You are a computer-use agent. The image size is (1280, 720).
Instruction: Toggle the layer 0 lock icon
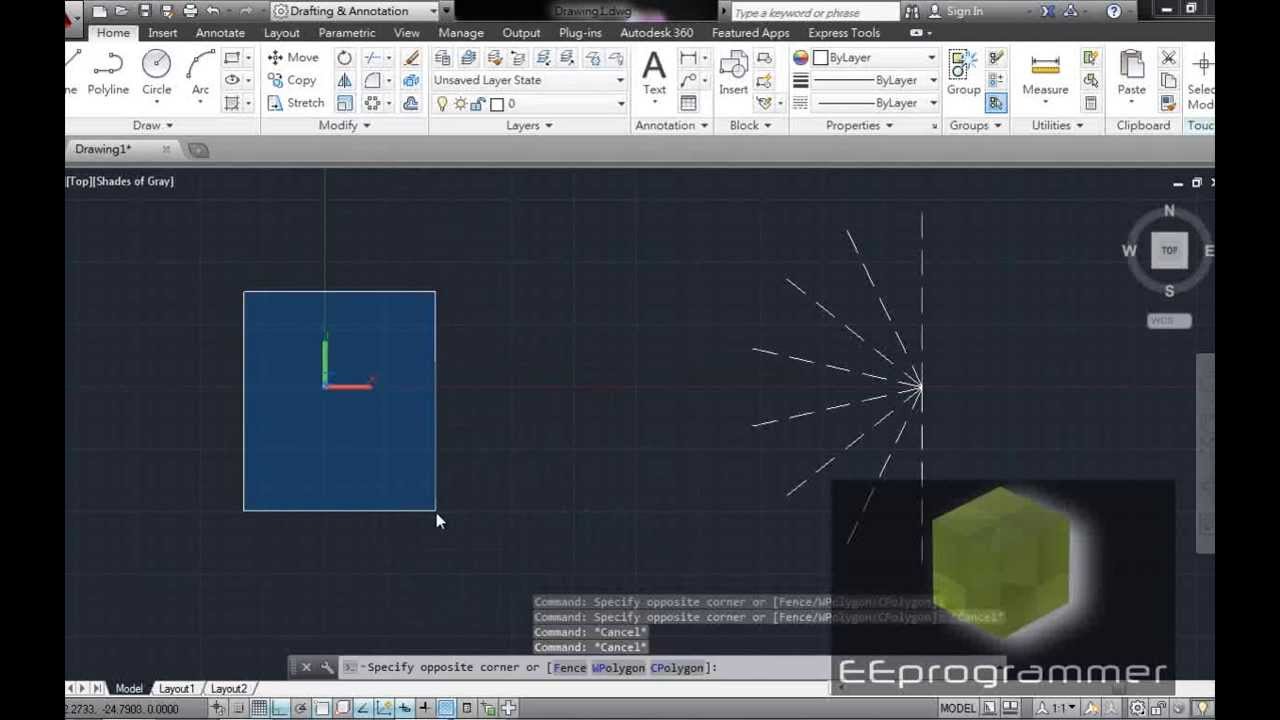click(479, 104)
